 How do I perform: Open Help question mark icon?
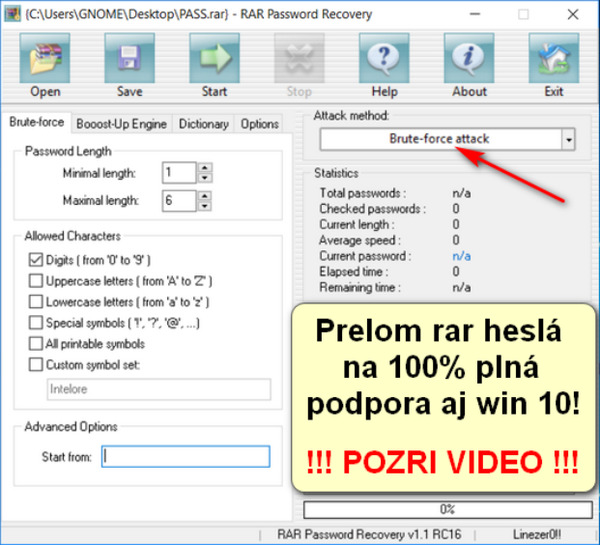click(x=384, y=58)
